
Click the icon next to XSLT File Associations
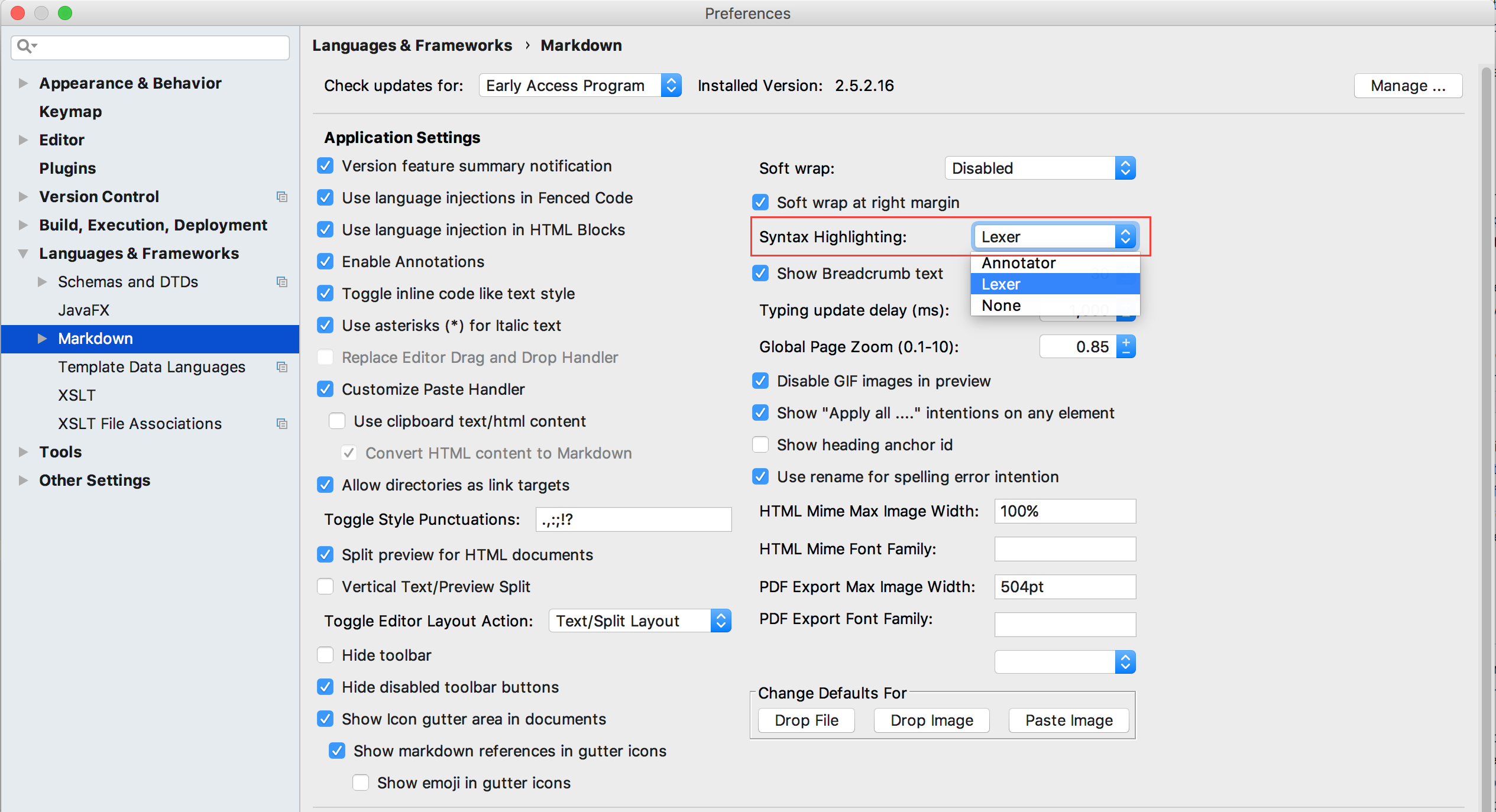click(x=282, y=424)
